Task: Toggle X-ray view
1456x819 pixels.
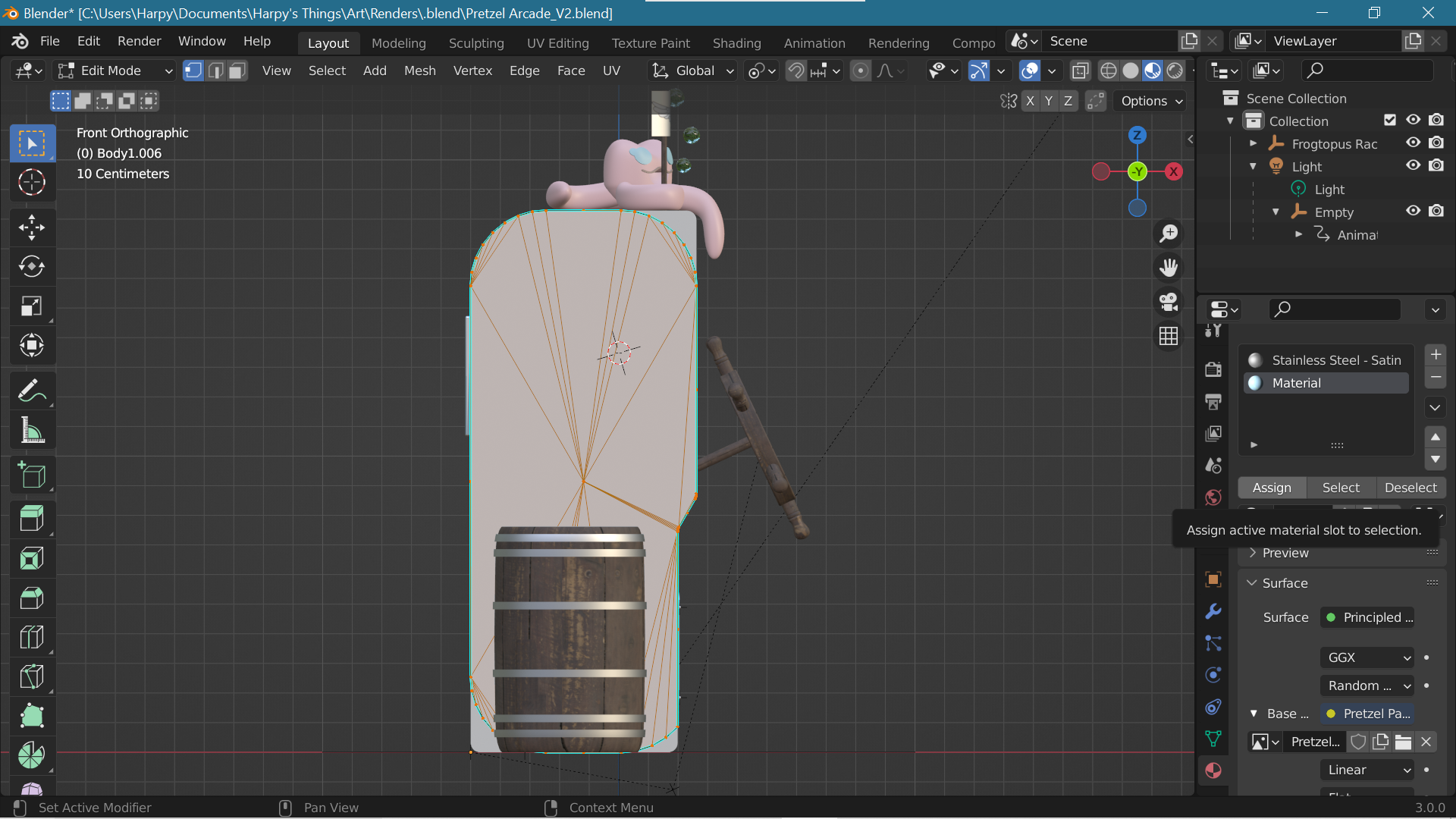Action: 1080,71
